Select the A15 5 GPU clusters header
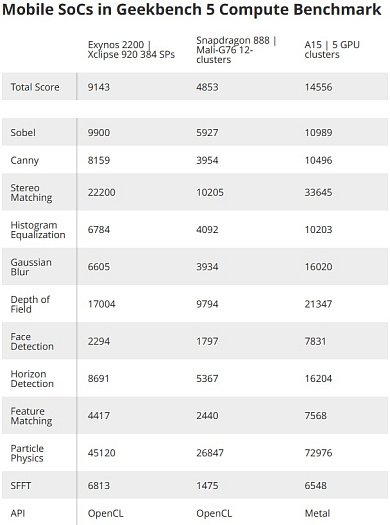 [x=332, y=50]
